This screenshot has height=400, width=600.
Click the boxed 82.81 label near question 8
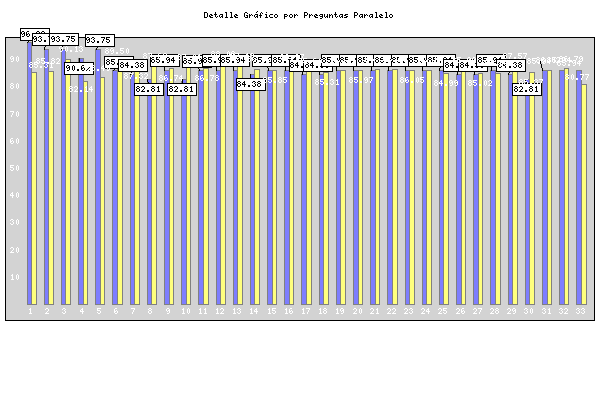[x=149, y=90]
